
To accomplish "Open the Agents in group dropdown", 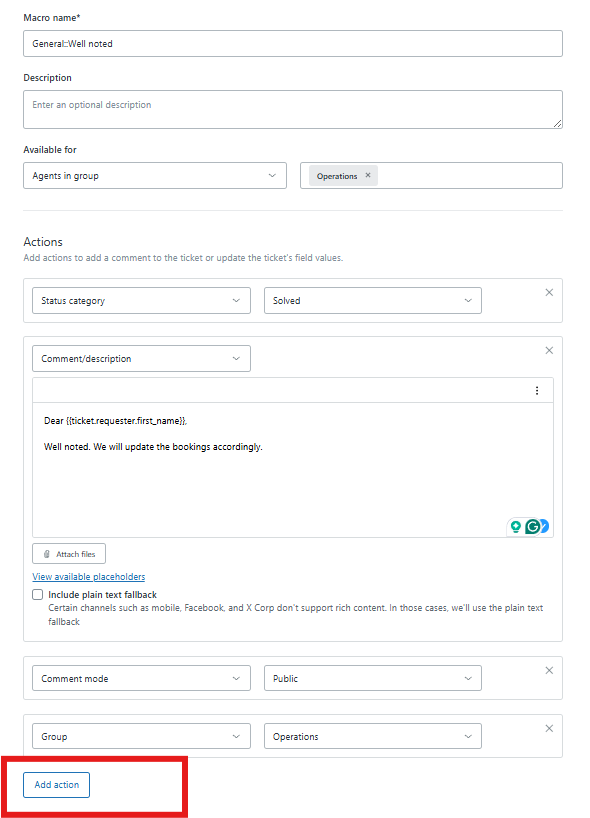I will tap(155, 175).
